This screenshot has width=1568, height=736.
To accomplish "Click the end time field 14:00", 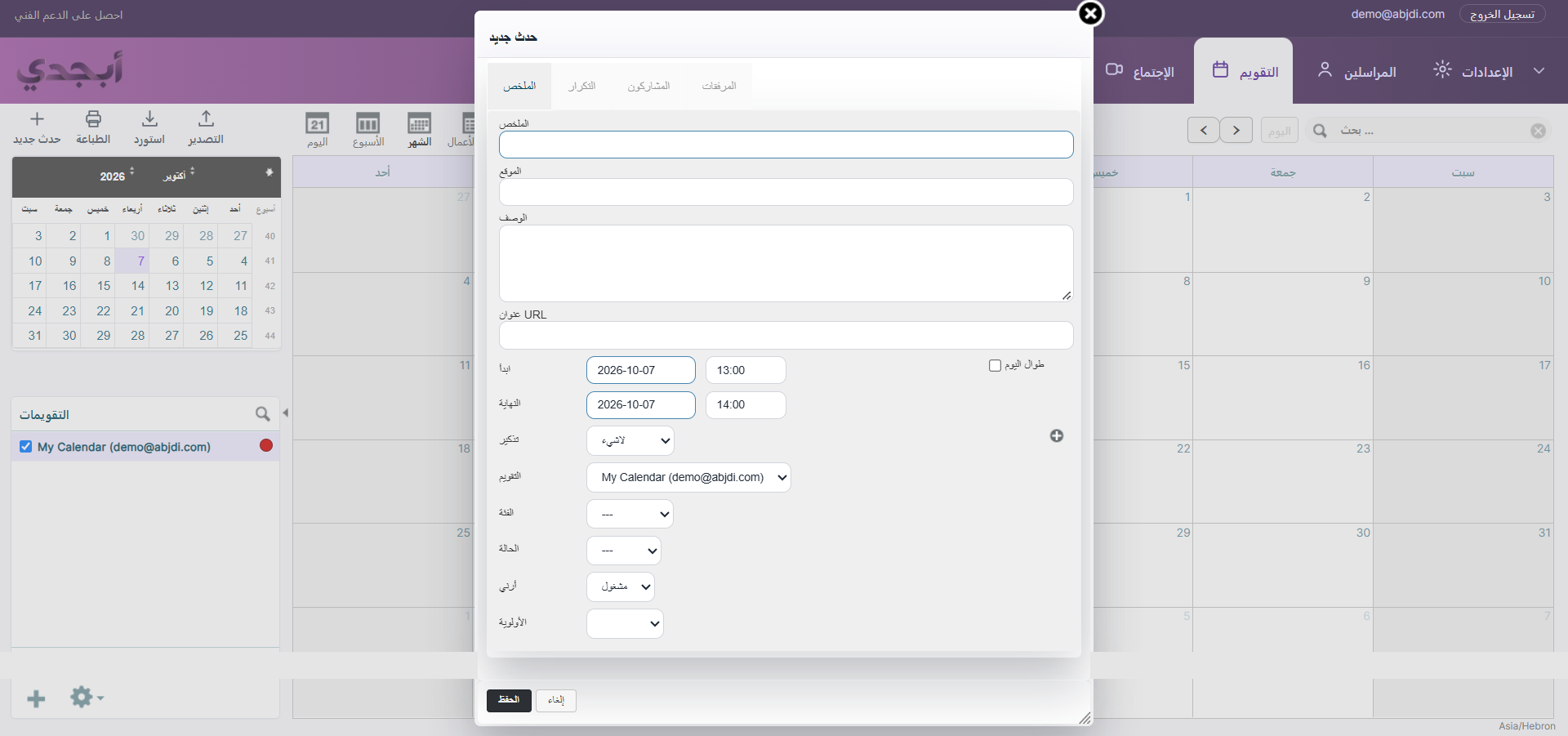I will click(746, 404).
